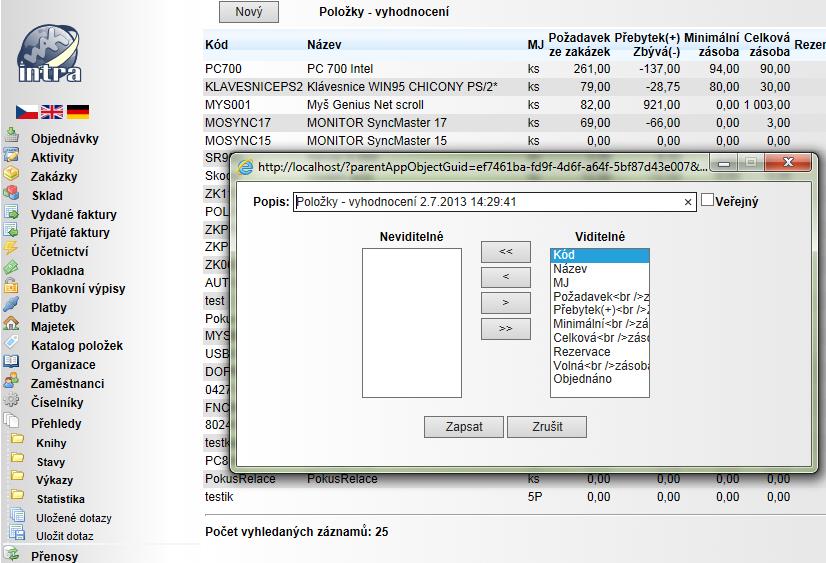This screenshot has width=826, height=563.
Task: Click the Majetek house icon
Action: [x=12, y=326]
